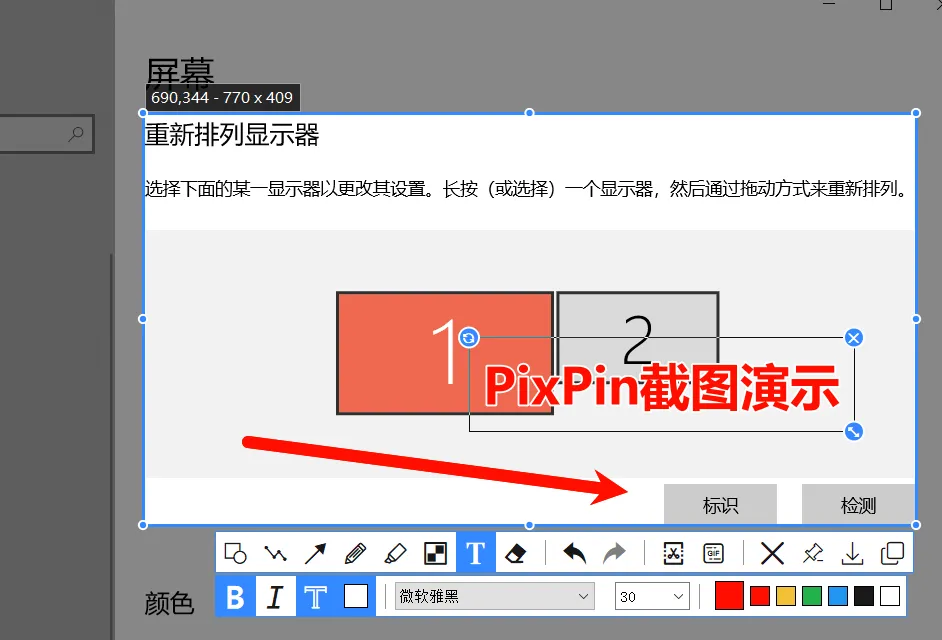This screenshot has width=942, height=640.
Task: Select the Mosaic tool
Action: pos(437,552)
